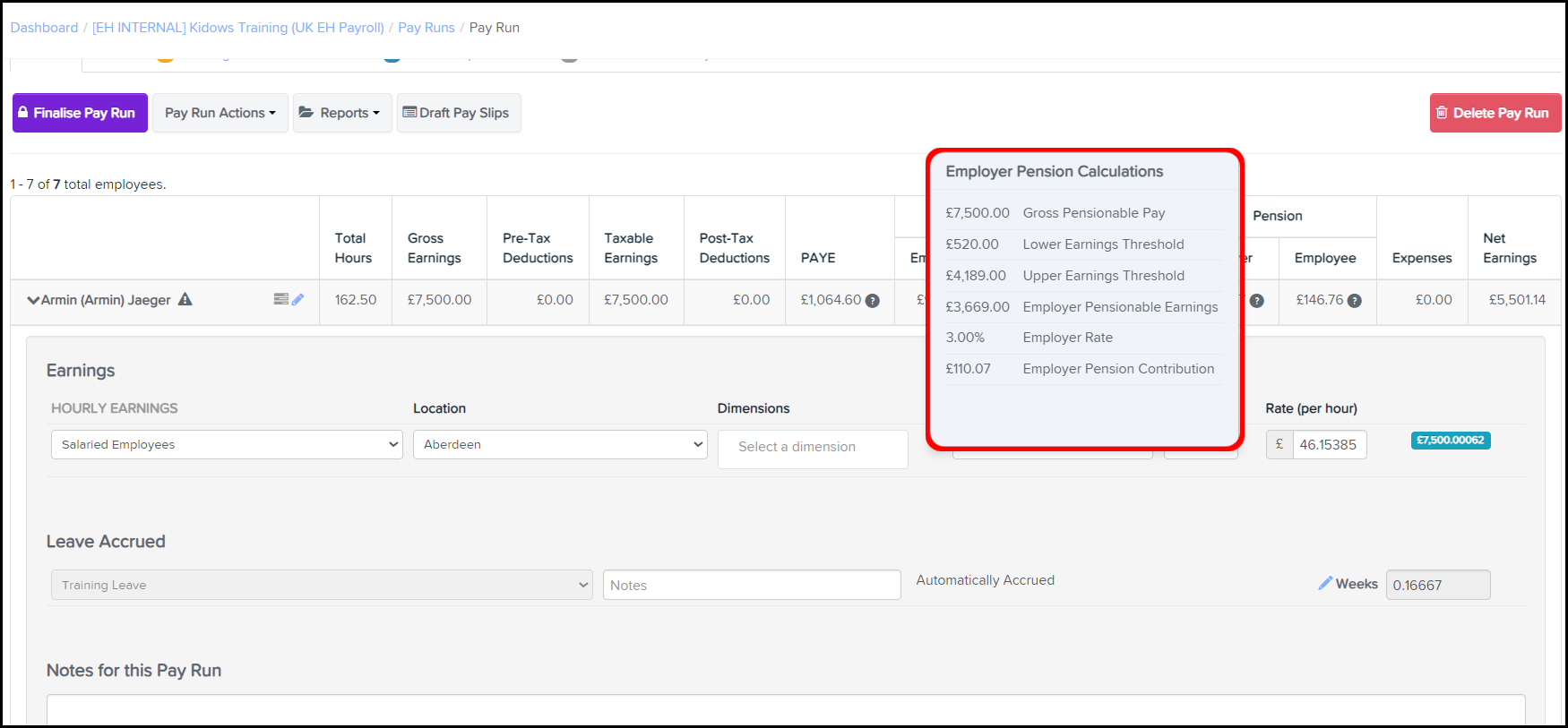Open Draft Pay Slips

[x=459, y=113]
